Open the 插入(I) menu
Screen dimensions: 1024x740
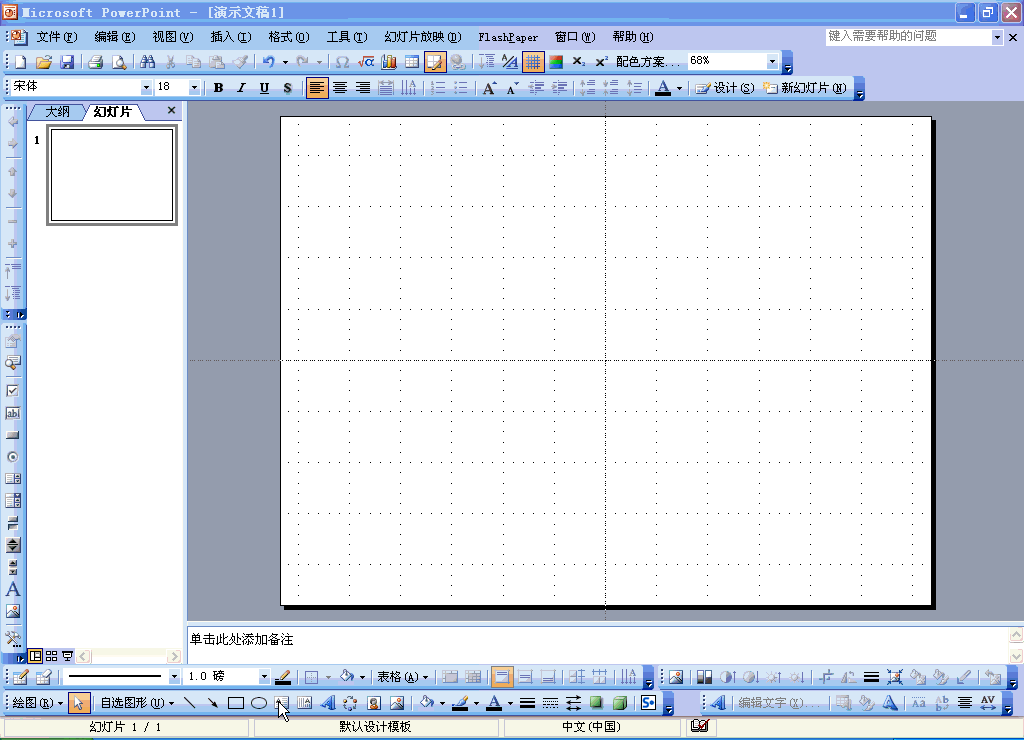click(231, 37)
